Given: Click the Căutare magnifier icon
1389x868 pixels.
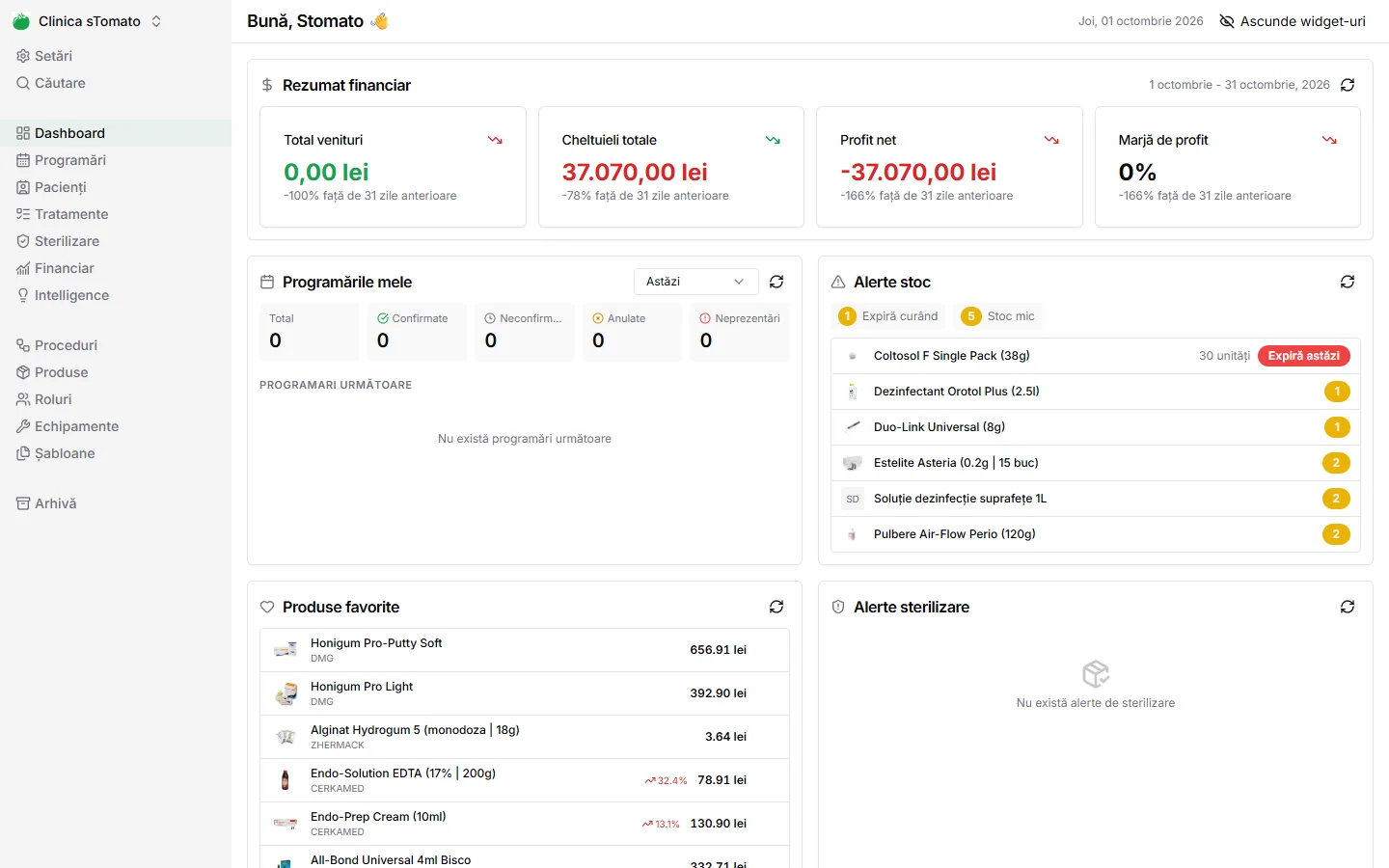Looking at the screenshot, I should pos(23,83).
